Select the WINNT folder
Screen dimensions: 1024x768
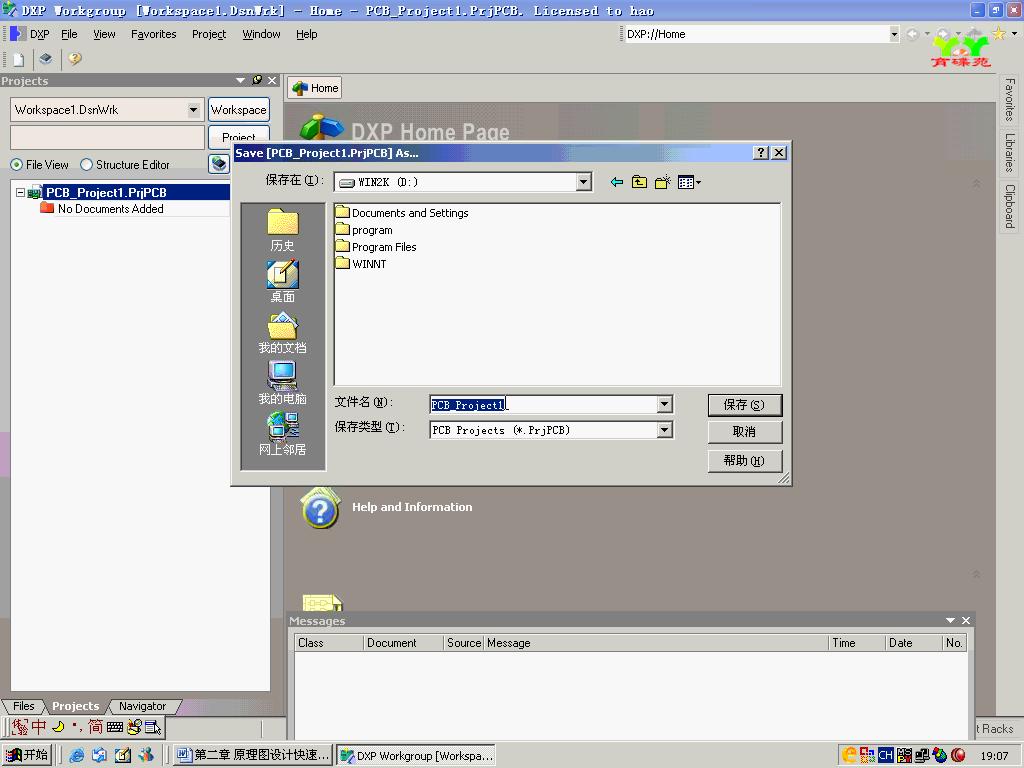(361, 264)
